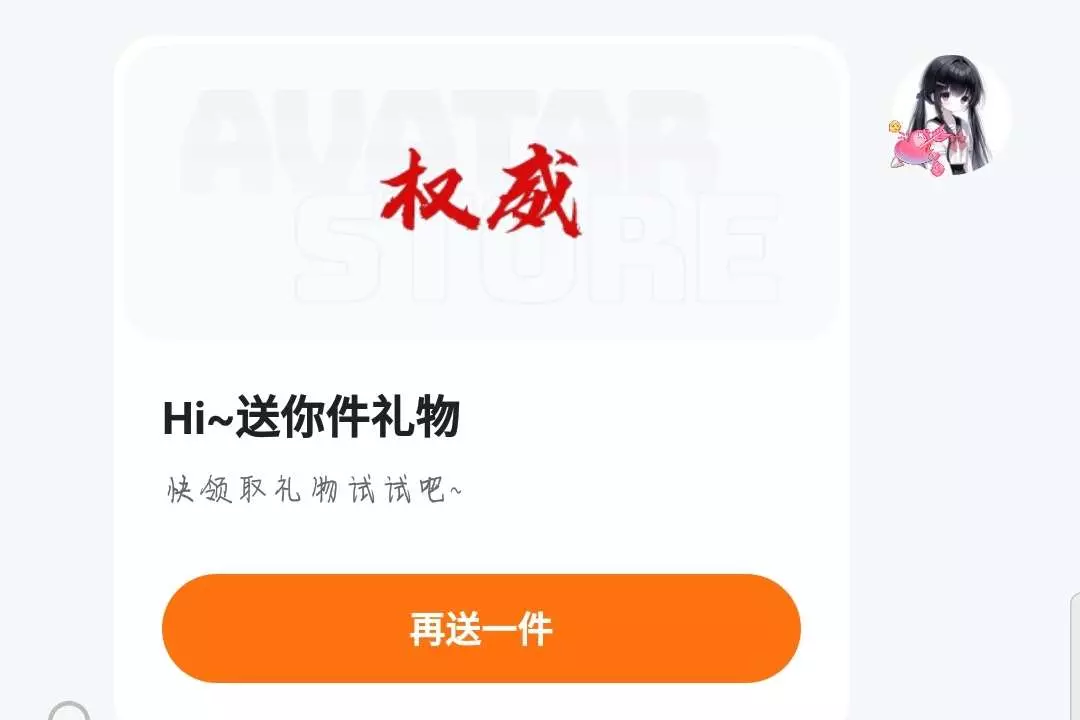Tap the white 再送一件 label text
Screen dimensions: 1080x720
[x=481, y=628]
